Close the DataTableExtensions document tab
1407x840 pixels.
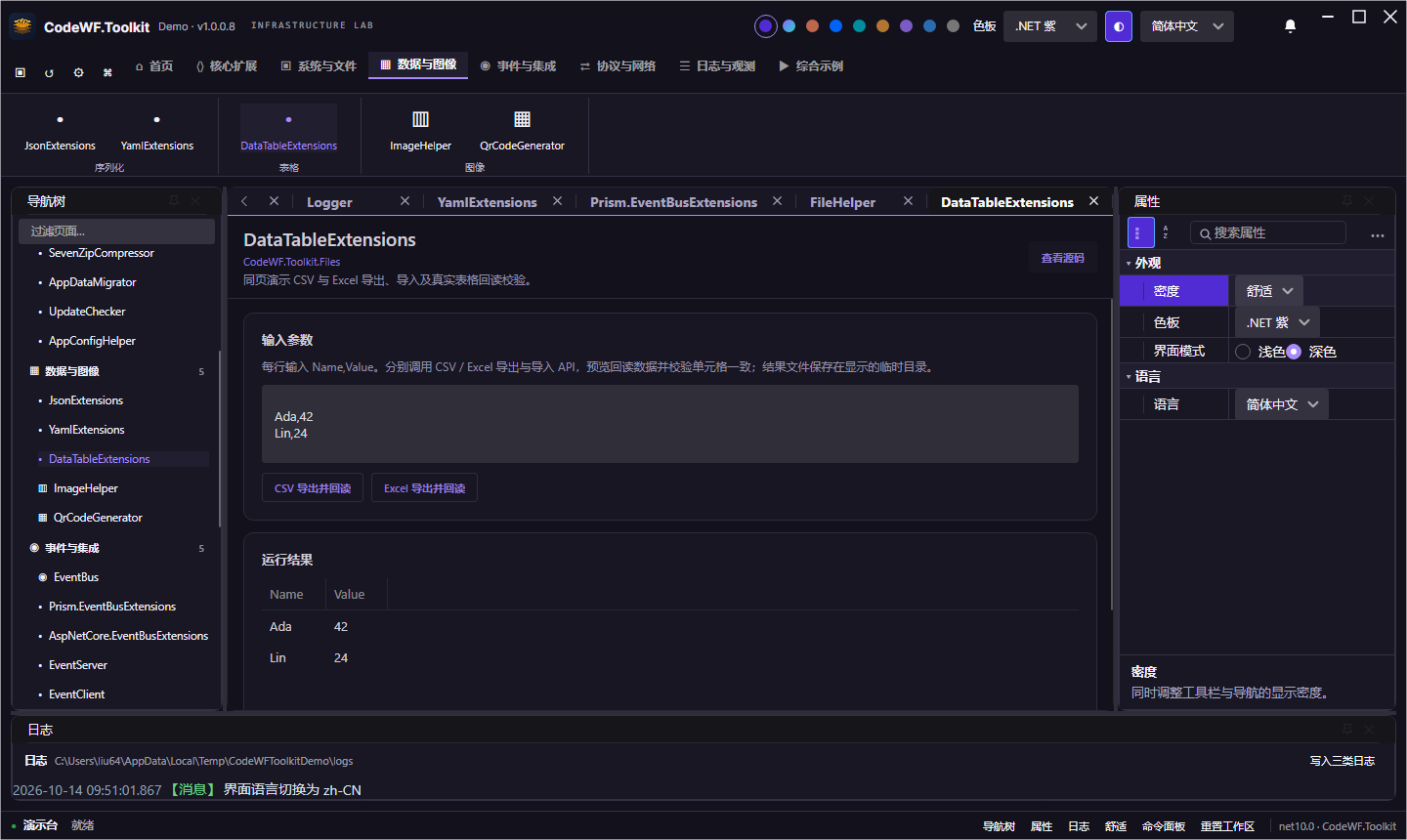(x=1093, y=201)
